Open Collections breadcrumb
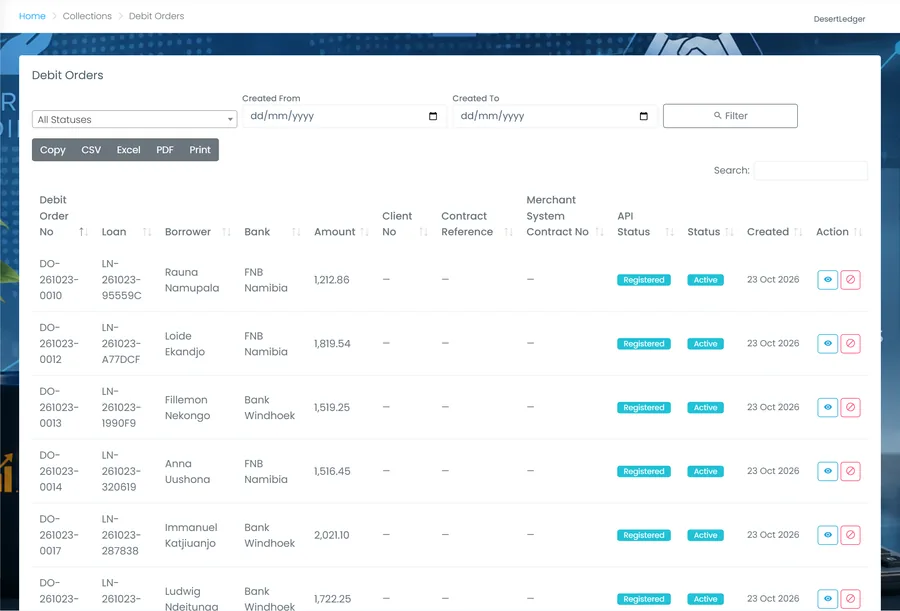The image size is (900, 611). pos(87,16)
